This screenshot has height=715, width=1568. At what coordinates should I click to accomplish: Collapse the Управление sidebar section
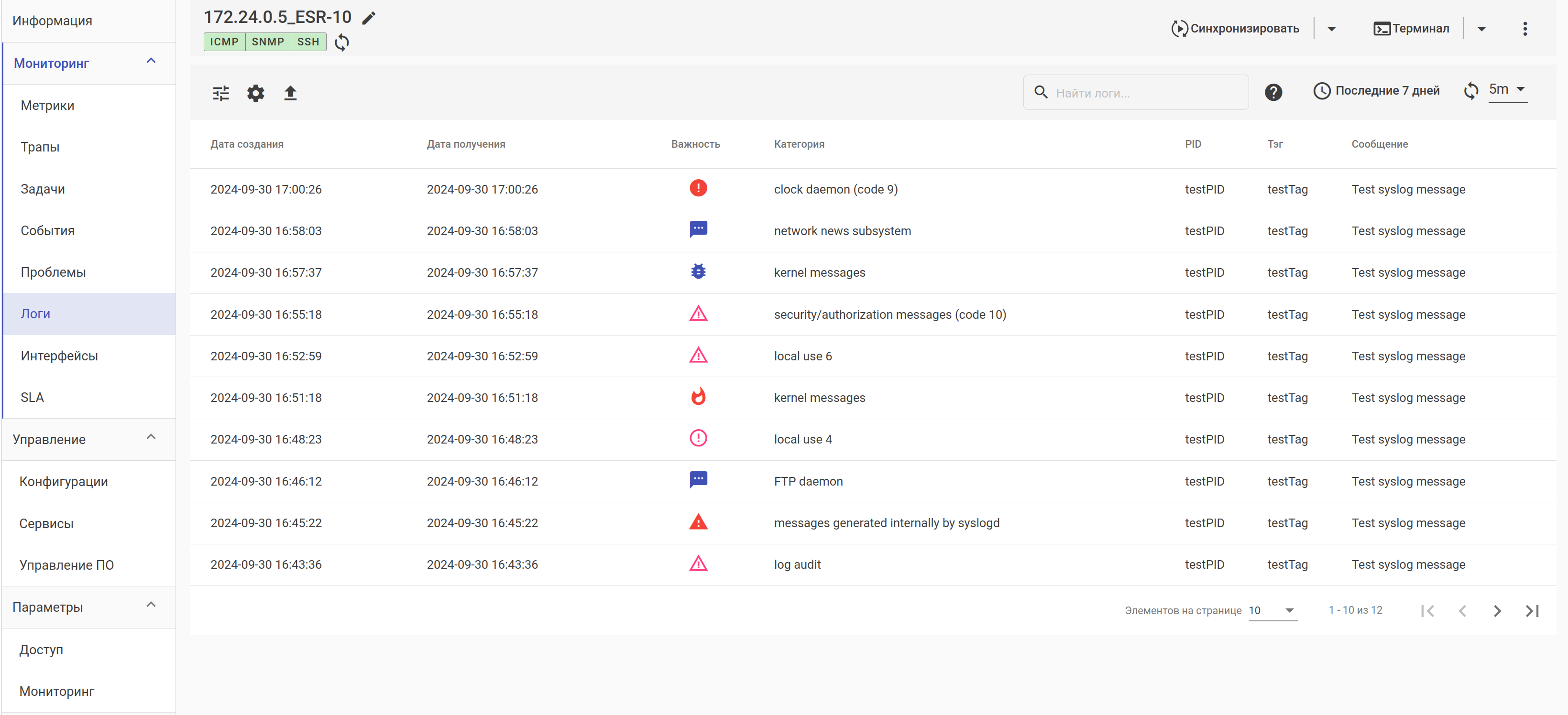[151, 437]
